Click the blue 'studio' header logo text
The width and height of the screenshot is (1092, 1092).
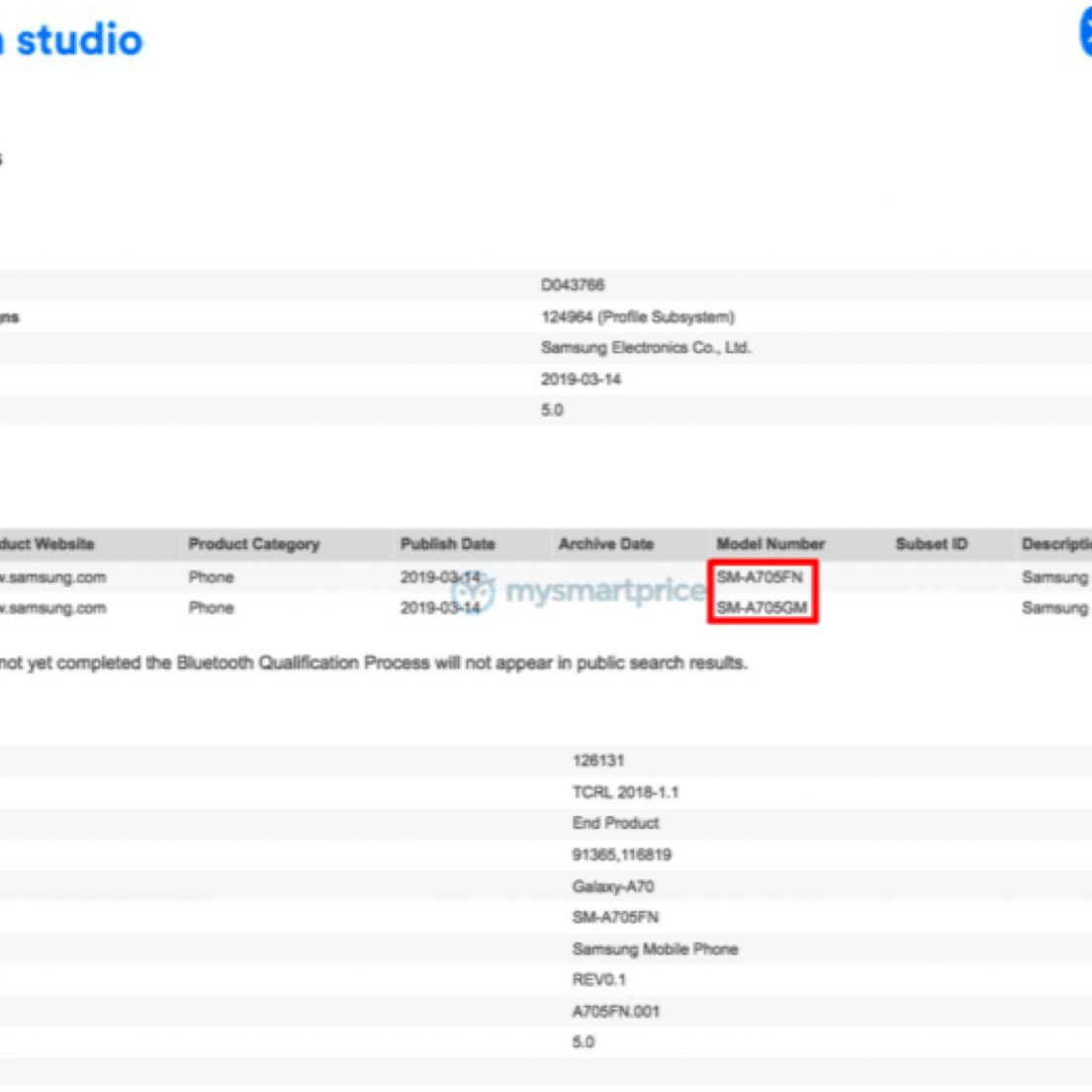(x=79, y=40)
